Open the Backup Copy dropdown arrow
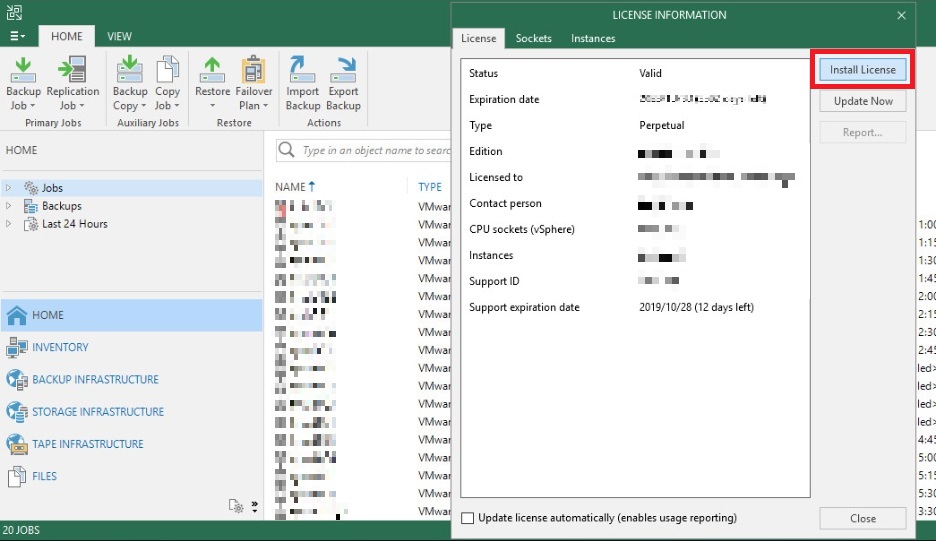Screen dimensions: 936x541 click(x=143, y=106)
